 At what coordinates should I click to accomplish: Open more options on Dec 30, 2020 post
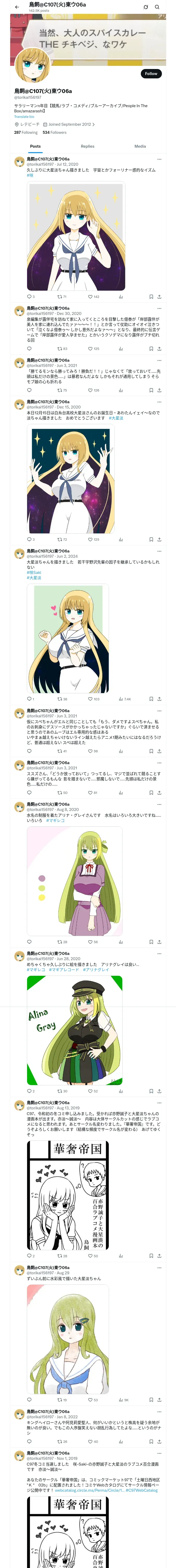click(160, 309)
